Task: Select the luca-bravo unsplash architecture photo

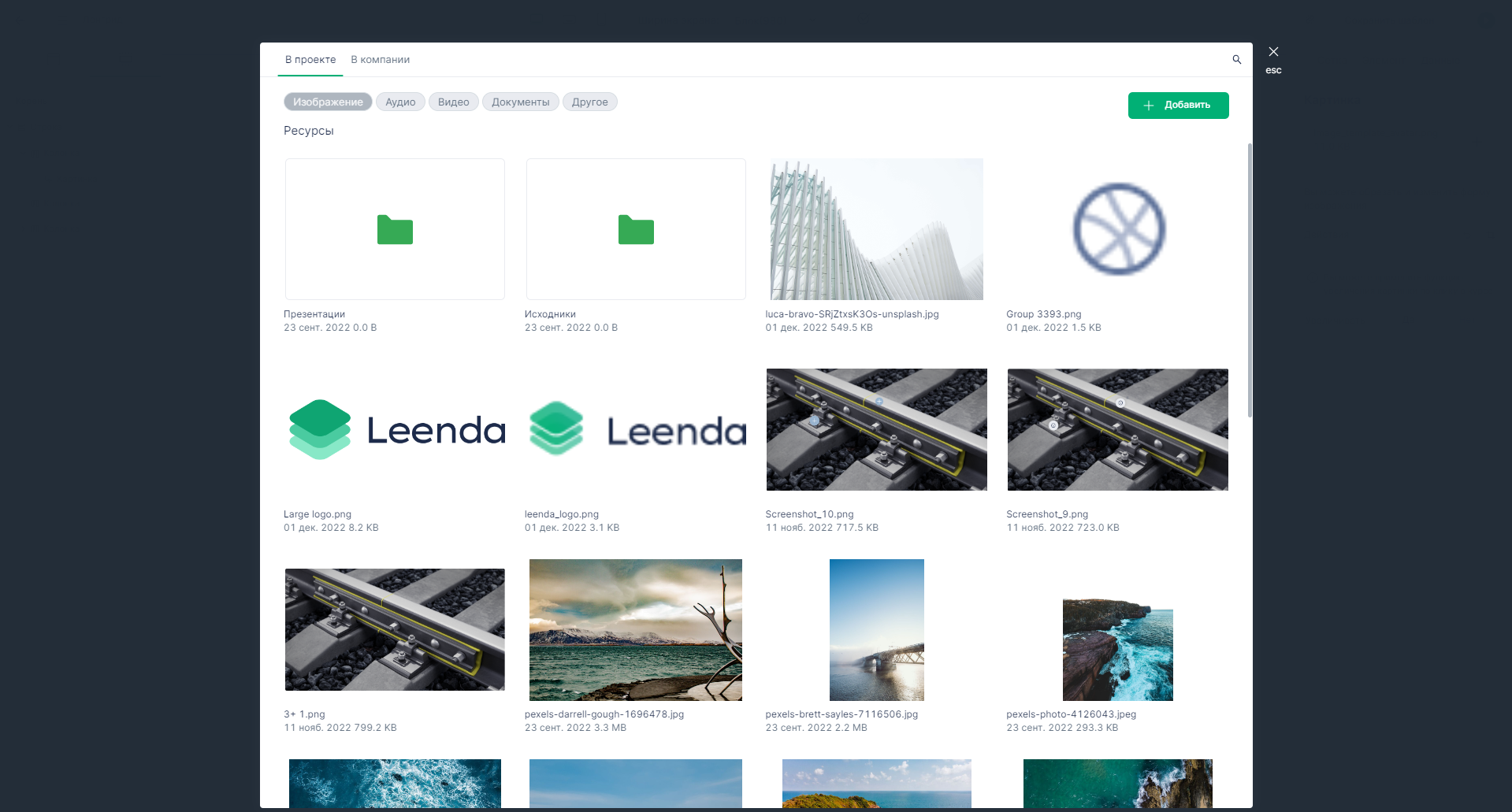Action: pyautogui.click(x=876, y=229)
